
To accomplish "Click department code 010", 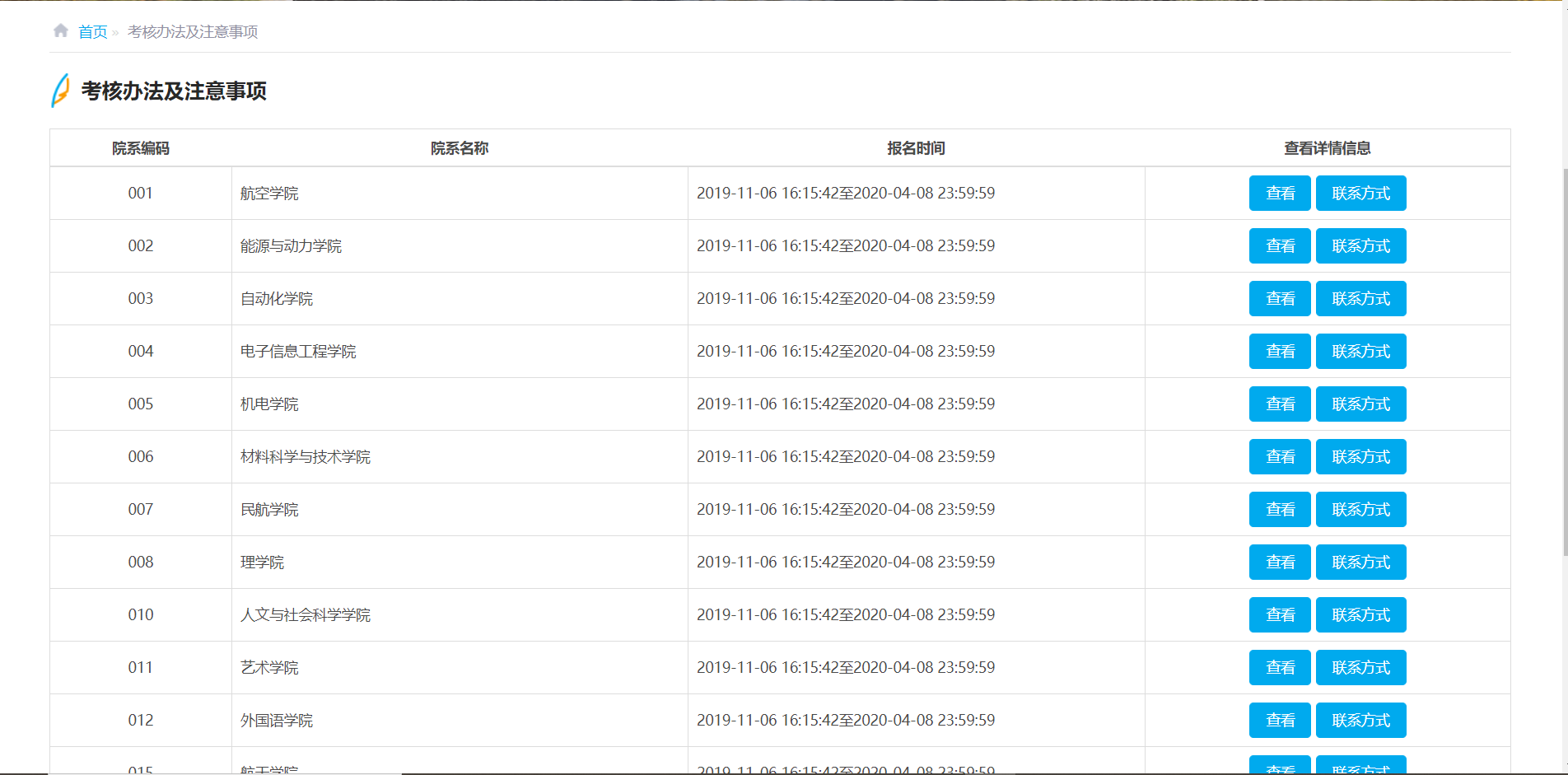I will click(x=141, y=614).
